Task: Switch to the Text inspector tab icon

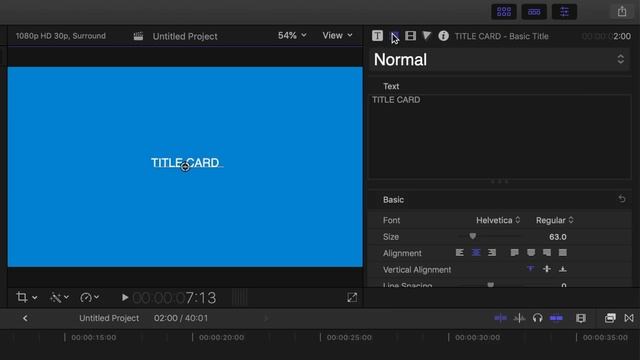Action: pyautogui.click(x=394, y=36)
